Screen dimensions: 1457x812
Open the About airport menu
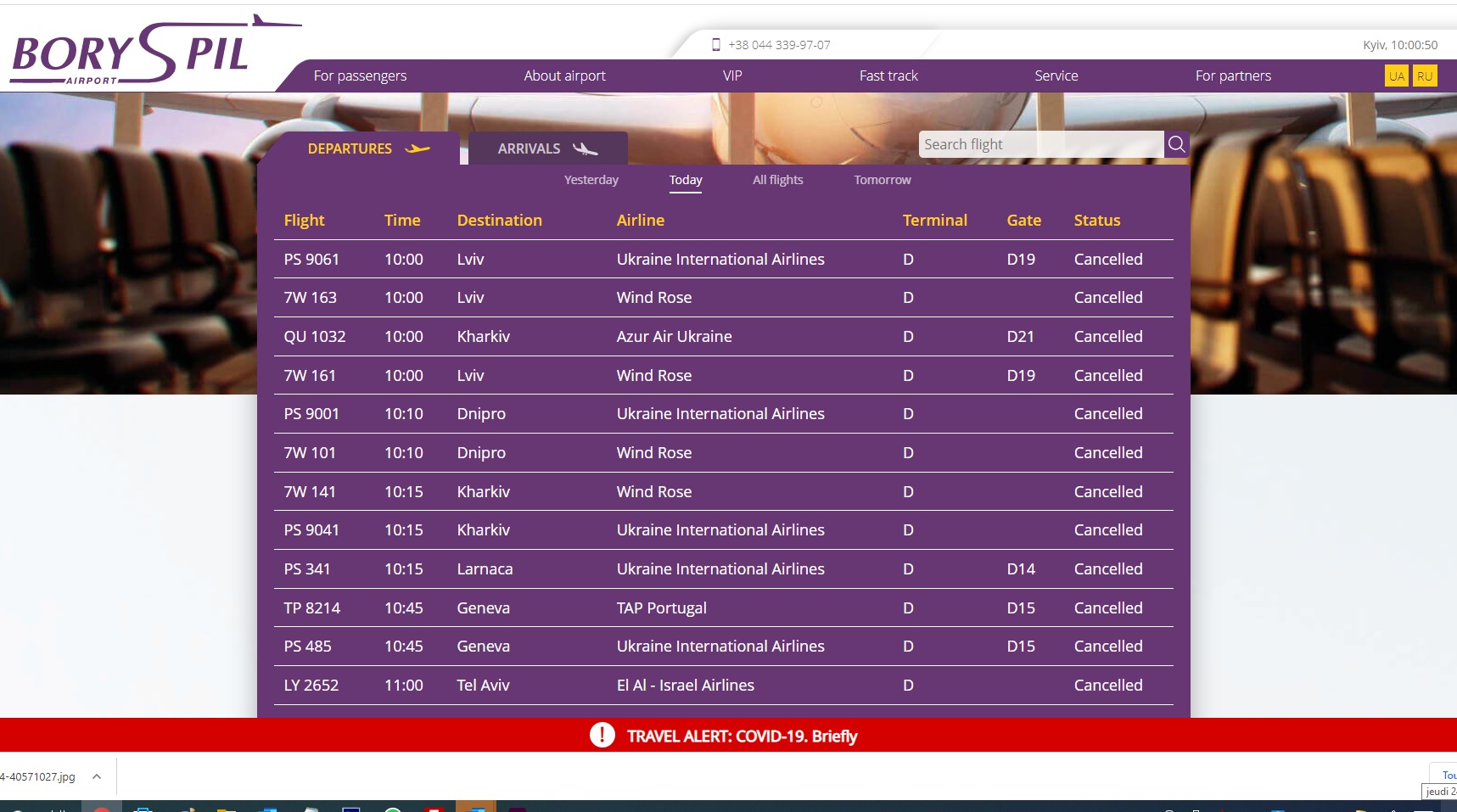(x=564, y=76)
